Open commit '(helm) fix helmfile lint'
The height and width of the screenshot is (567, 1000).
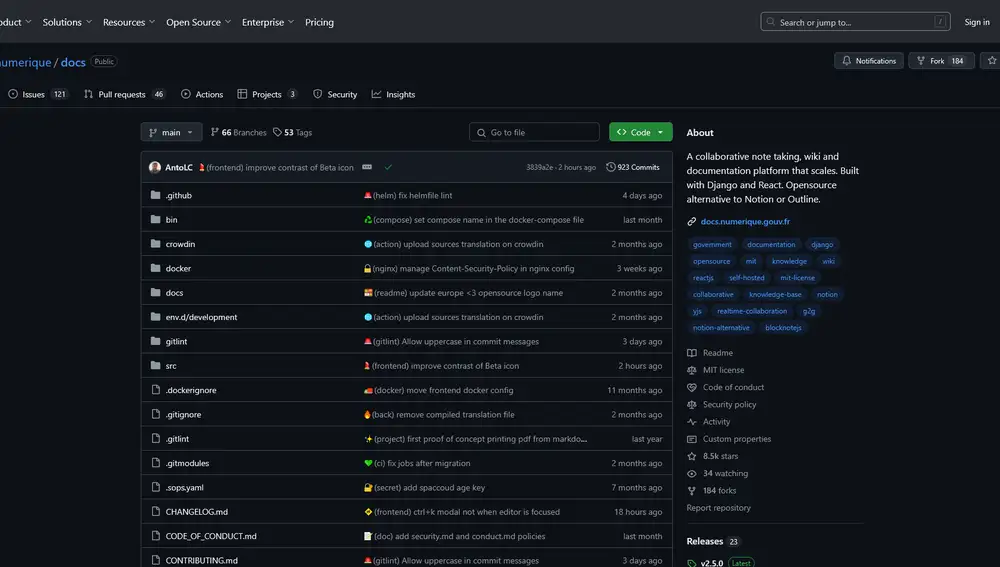click(x=412, y=195)
